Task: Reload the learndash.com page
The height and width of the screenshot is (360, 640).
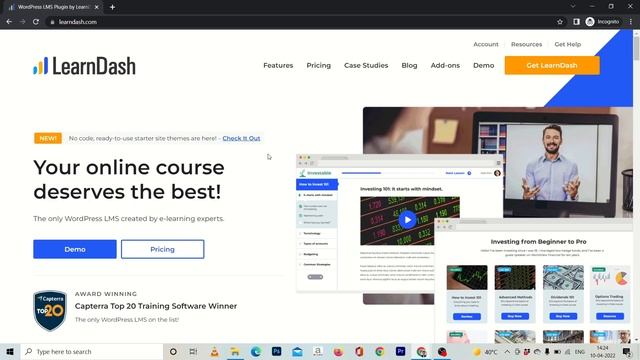Action: 36,22
